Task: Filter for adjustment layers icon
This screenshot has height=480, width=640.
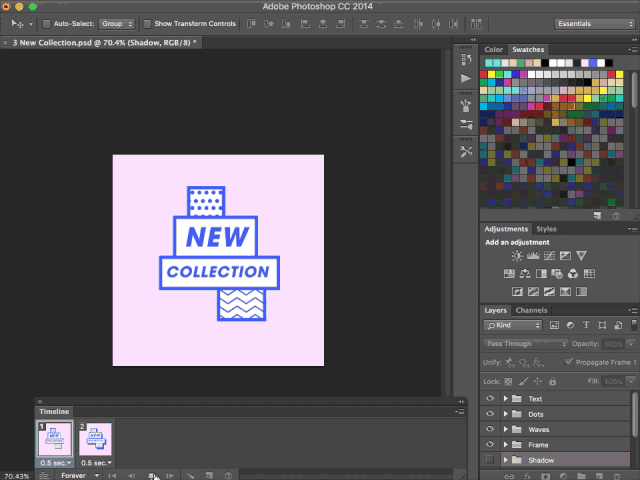Action: tap(570, 325)
